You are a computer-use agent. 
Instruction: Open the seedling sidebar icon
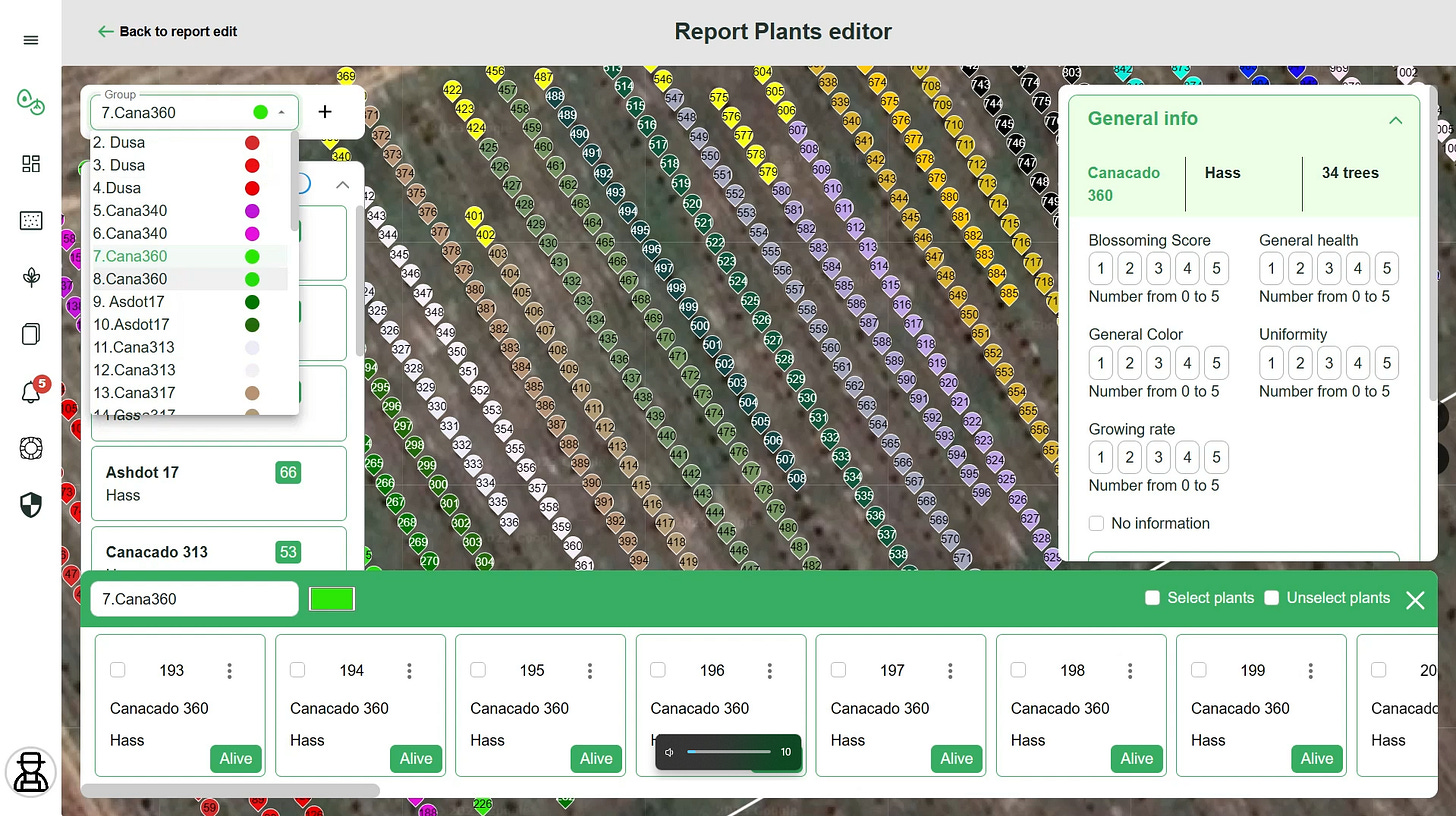pyautogui.click(x=31, y=277)
